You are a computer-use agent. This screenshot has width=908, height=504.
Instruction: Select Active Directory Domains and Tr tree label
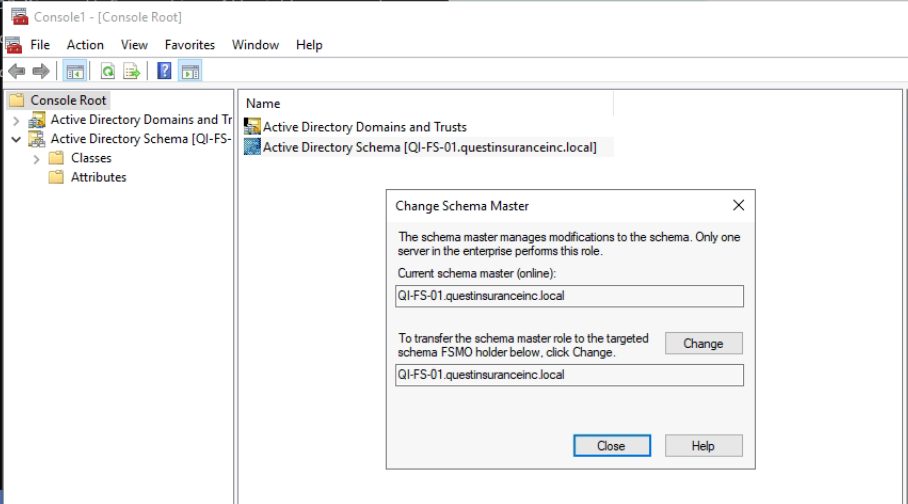pyautogui.click(x=141, y=120)
